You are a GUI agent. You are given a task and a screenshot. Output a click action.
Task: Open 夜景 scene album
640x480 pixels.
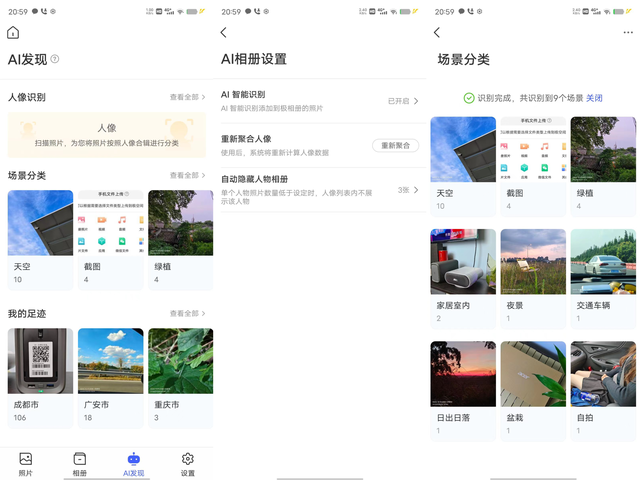(533, 279)
